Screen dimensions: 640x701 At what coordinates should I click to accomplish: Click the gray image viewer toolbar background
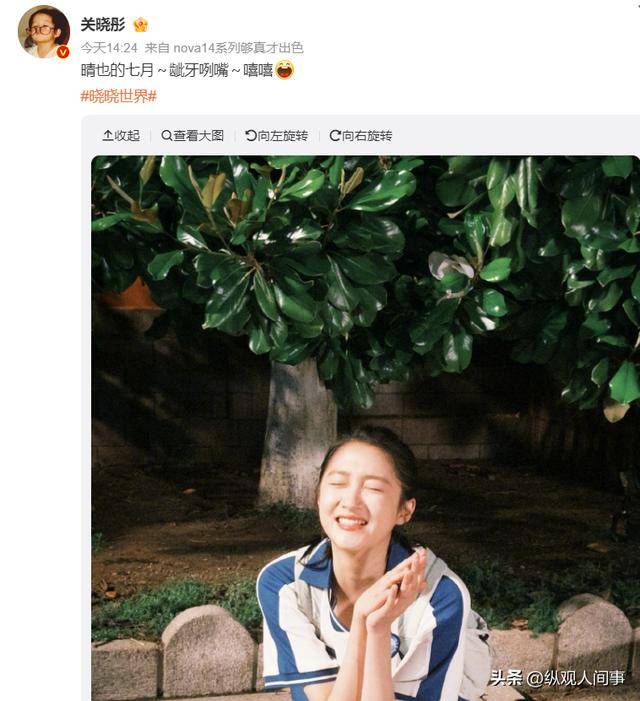pyautogui.click(x=492, y=135)
